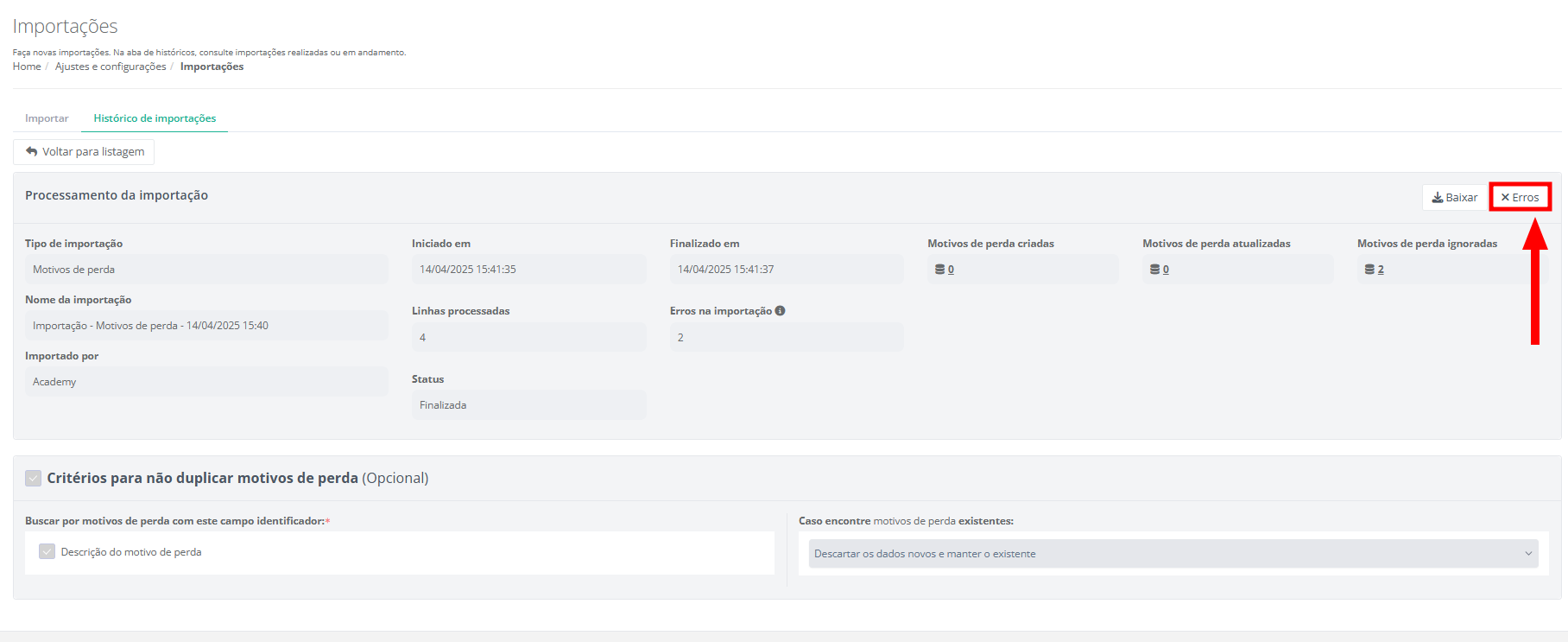The width and height of the screenshot is (1568, 642).
Task: Switch to the Importar tab
Action: pos(47,118)
